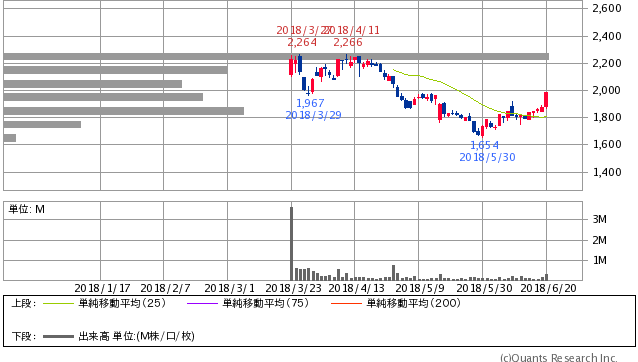Select the blue 2018/5/30 low annotation
638x362 pixels.
(487, 157)
